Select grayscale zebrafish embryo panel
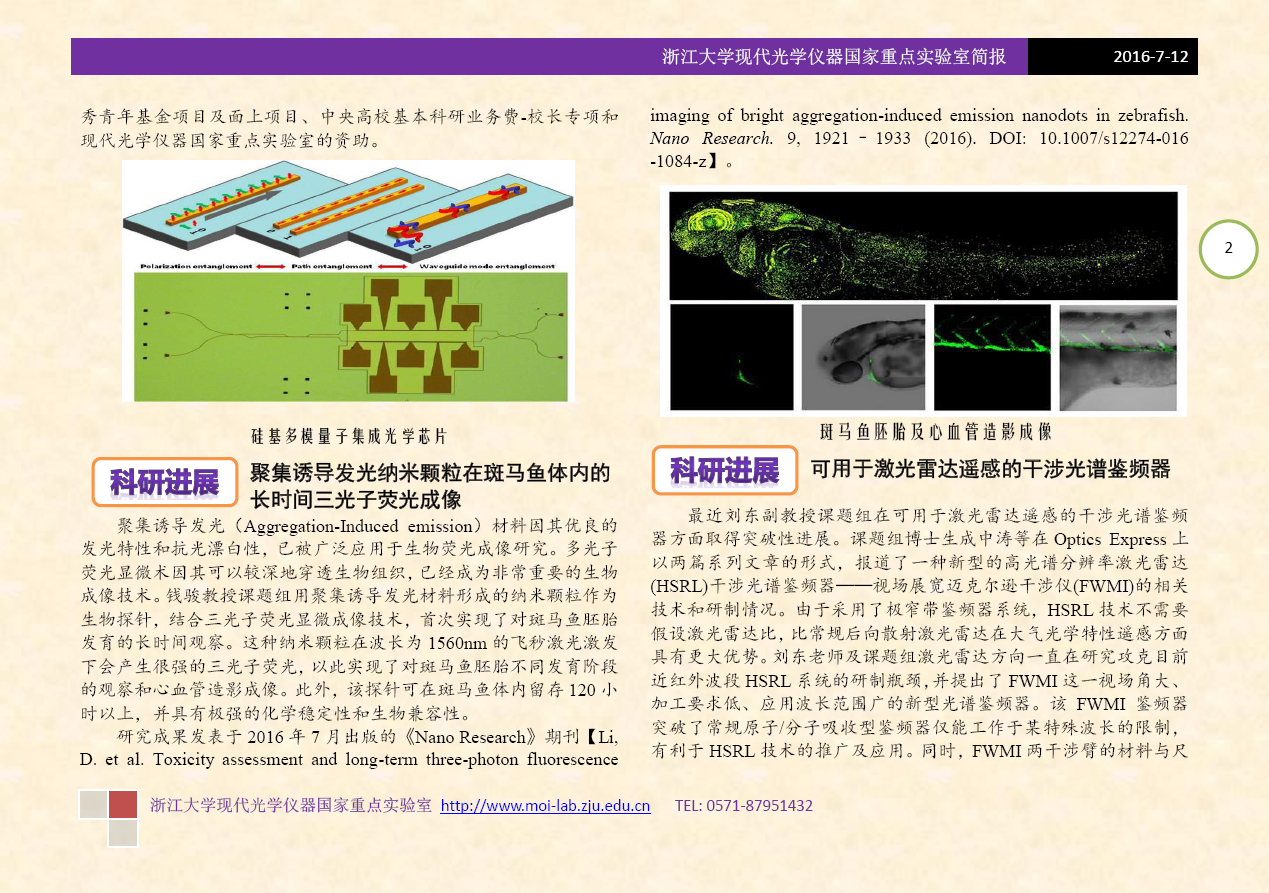This screenshot has height=893, width=1269. point(863,357)
